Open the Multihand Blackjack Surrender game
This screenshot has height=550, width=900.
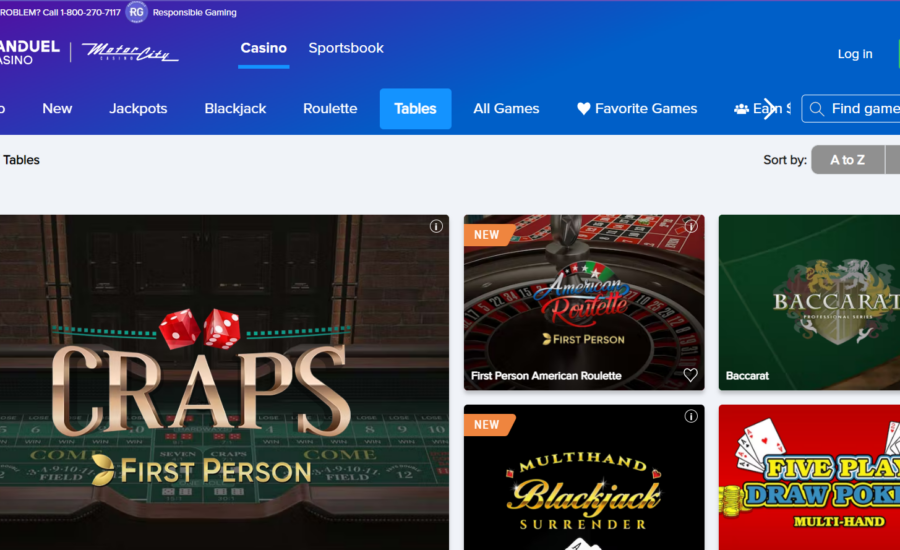click(584, 477)
